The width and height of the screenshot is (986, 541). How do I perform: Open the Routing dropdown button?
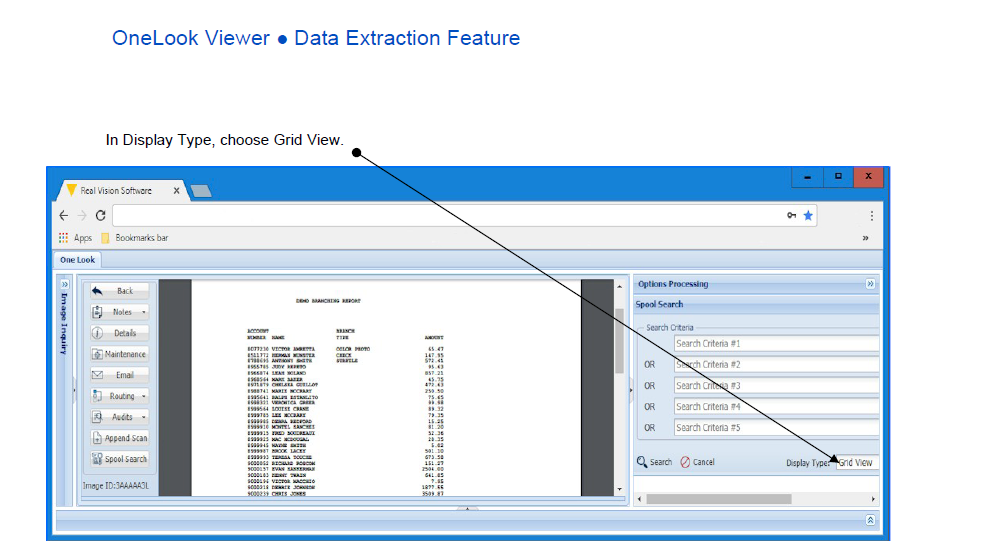tap(119, 396)
